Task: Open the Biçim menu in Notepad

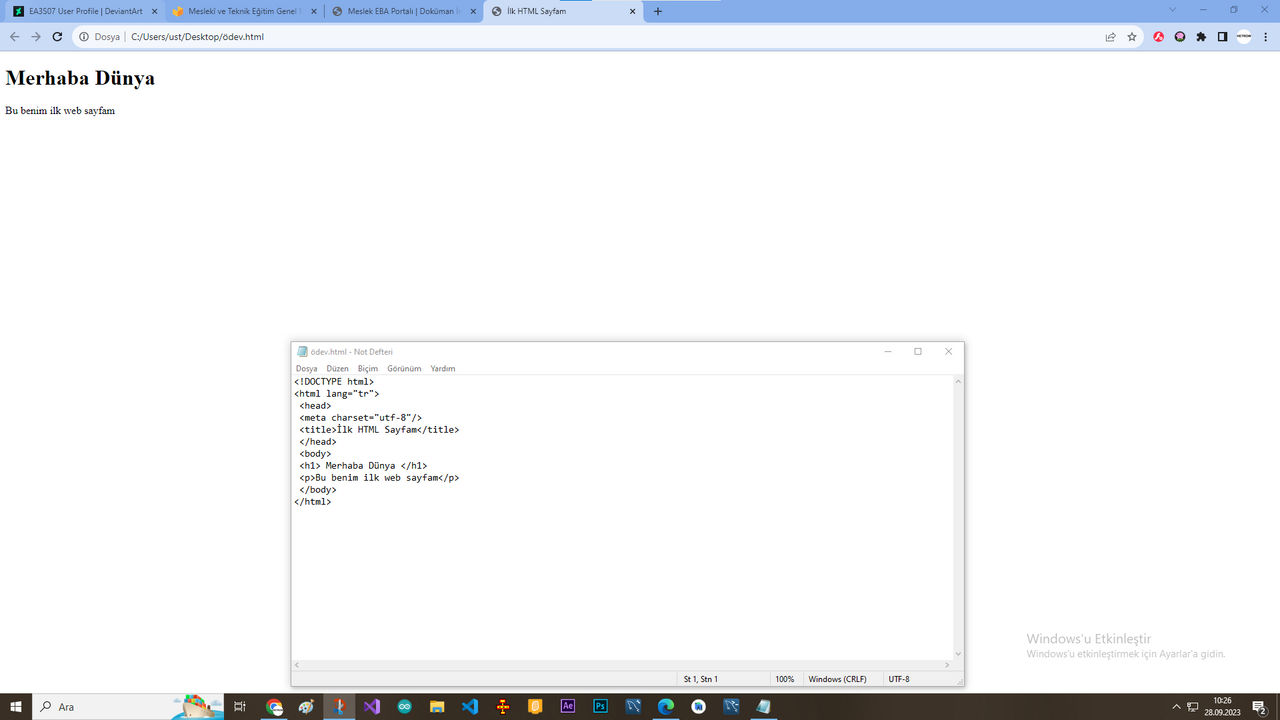Action: point(367,368)
